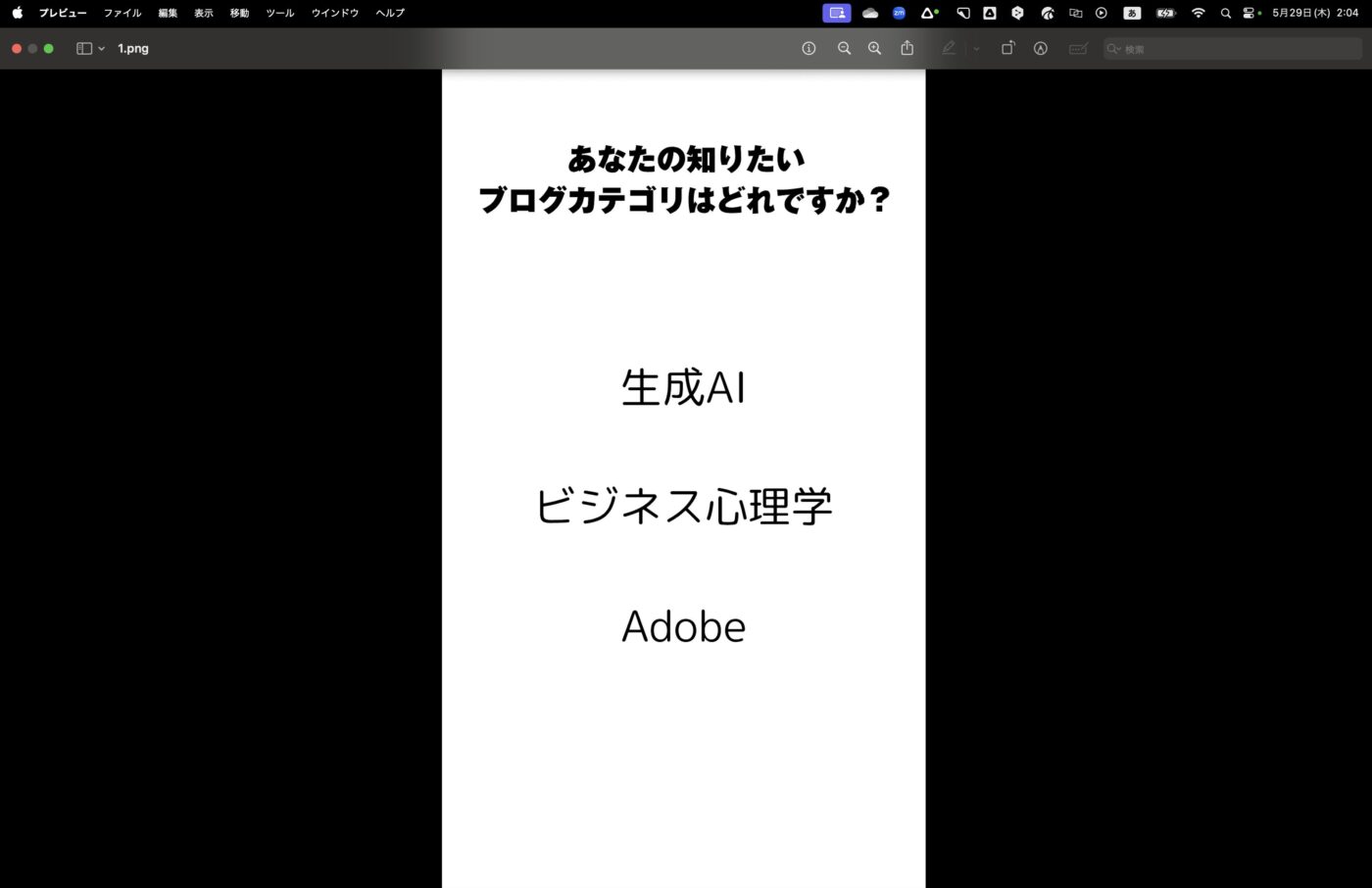Toggle the sidebar view button

(x=84, y=48)
